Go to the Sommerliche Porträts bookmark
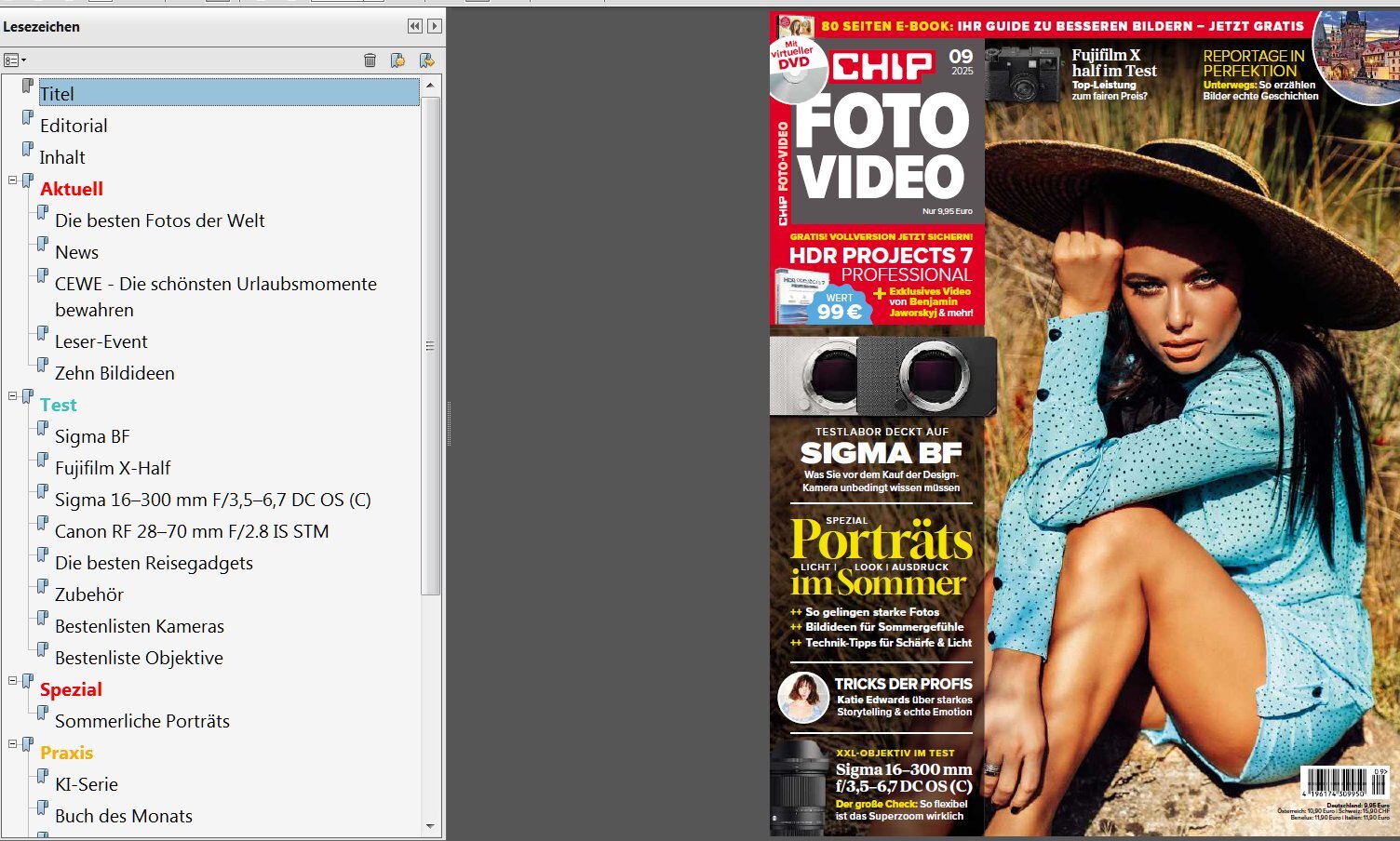Viewport: 1400px width, 841px height. [x=142, y=721]
